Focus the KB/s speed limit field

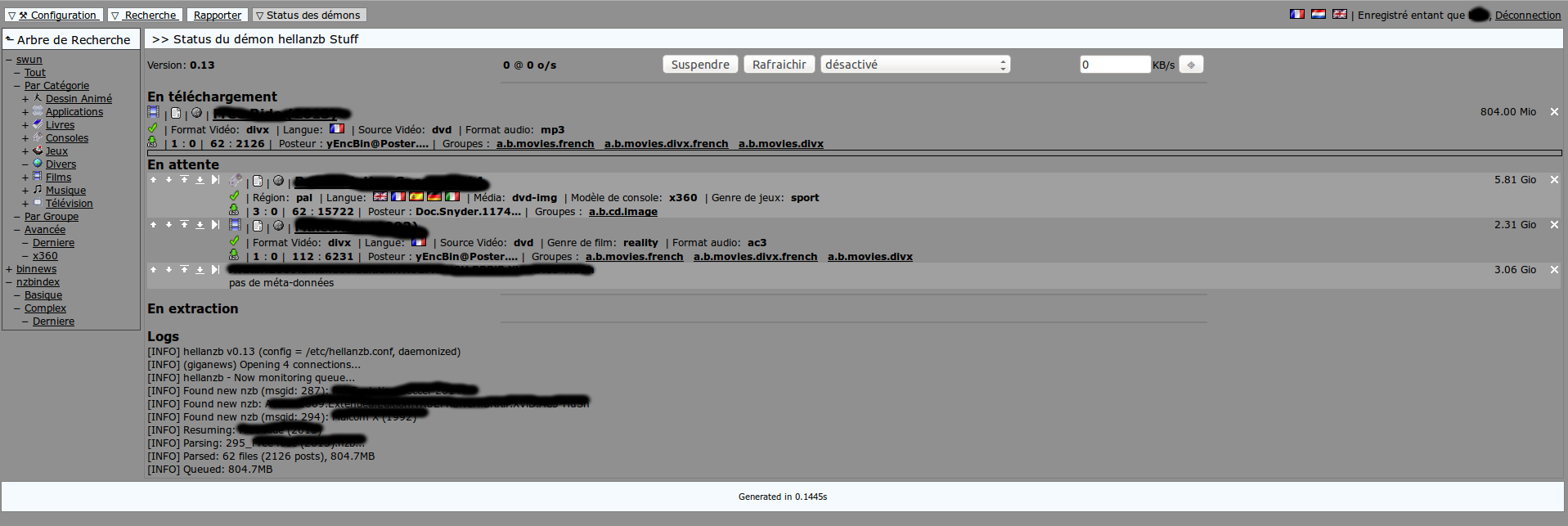pyautogui.click(x=1116, y=65)
